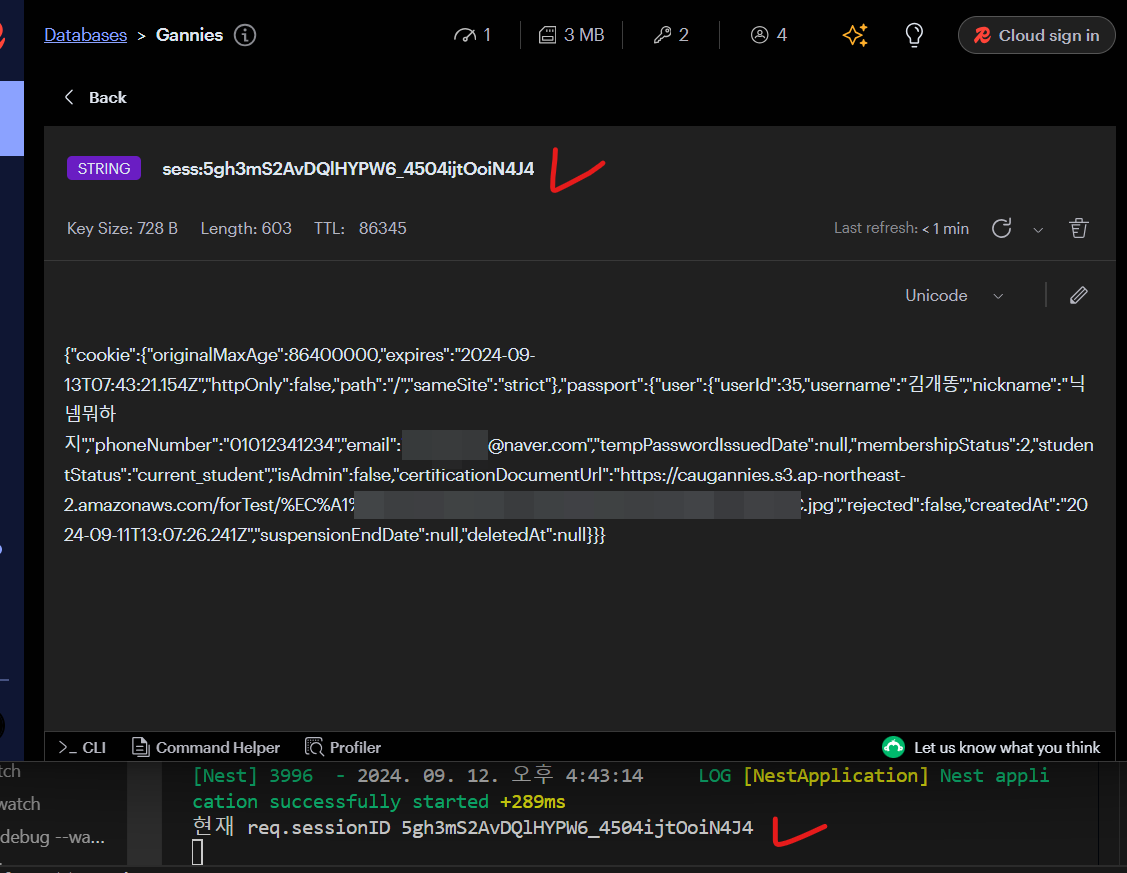View the CPU gauge indicator

[x=464, y=34]
